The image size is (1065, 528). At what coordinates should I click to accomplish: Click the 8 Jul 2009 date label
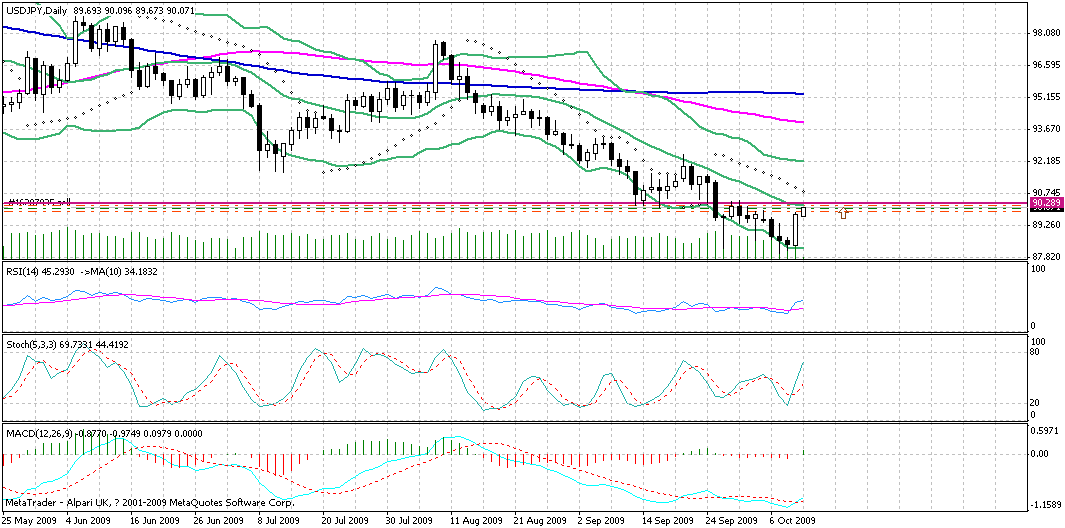[x=279, y=520]
